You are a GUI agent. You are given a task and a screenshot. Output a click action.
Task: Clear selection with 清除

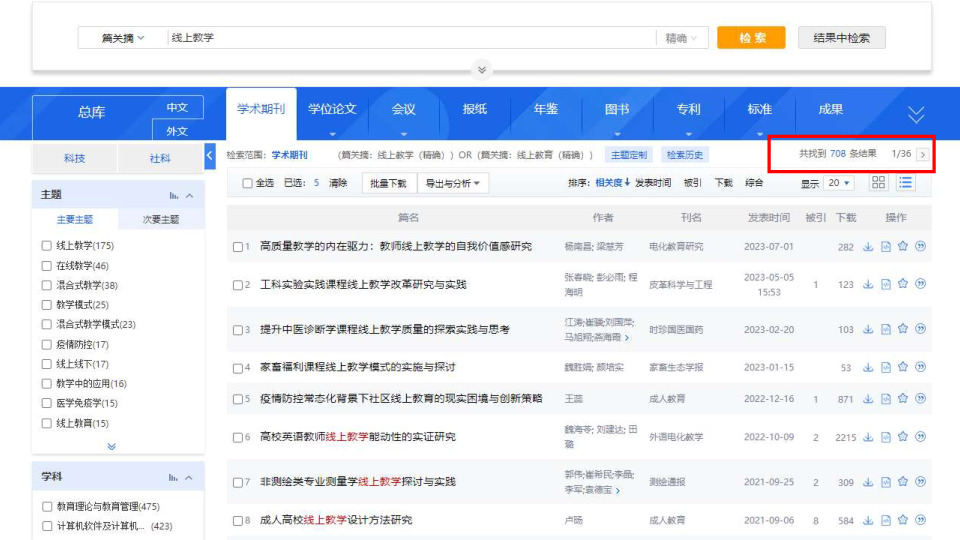[x=338, y=182]
